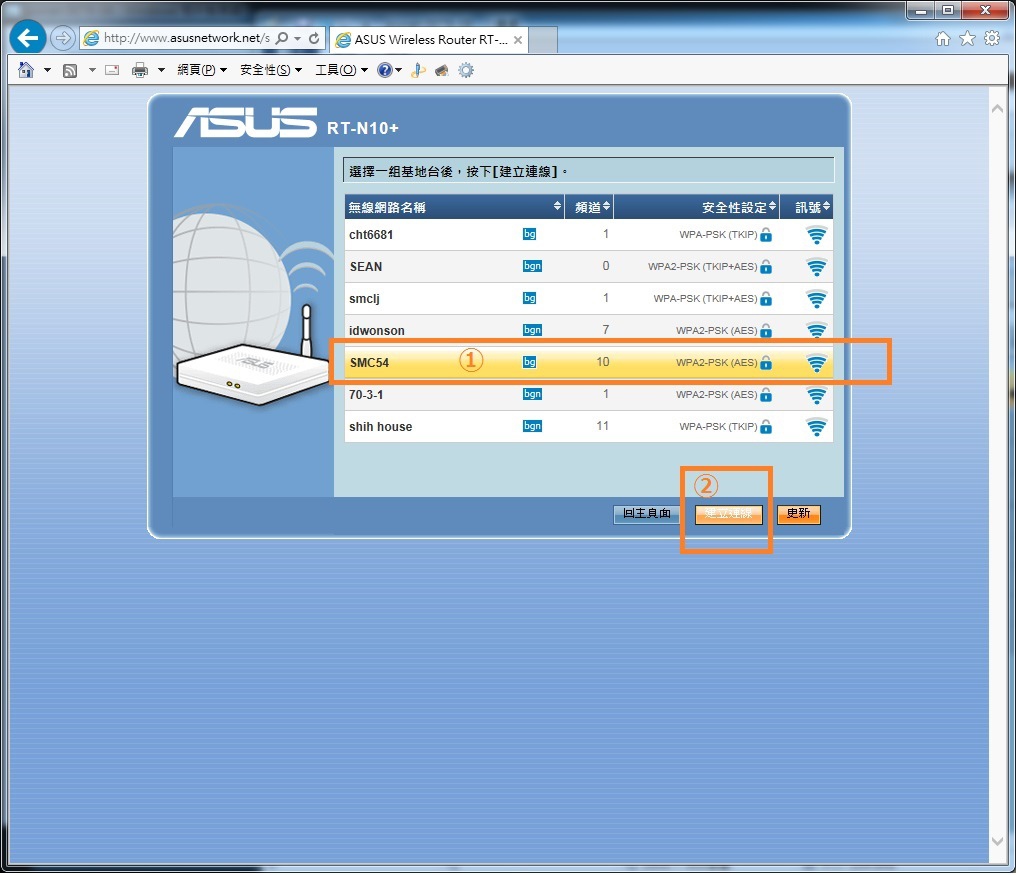Click the address bar URL field
Viewport: 1016px width, 875px height.
[185, 38]
